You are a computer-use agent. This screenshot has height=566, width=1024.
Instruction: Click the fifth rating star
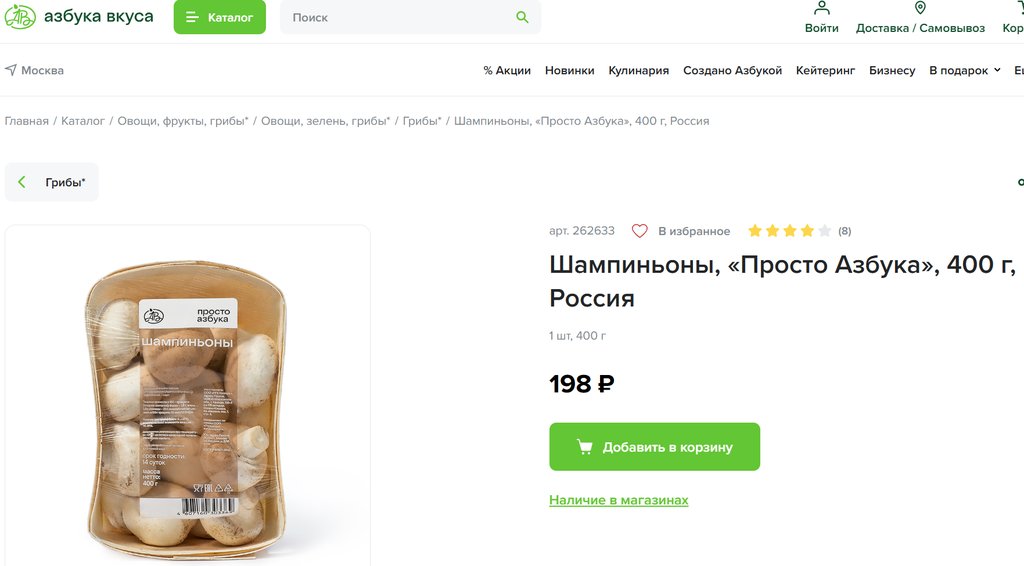click(x=824, y=231)
